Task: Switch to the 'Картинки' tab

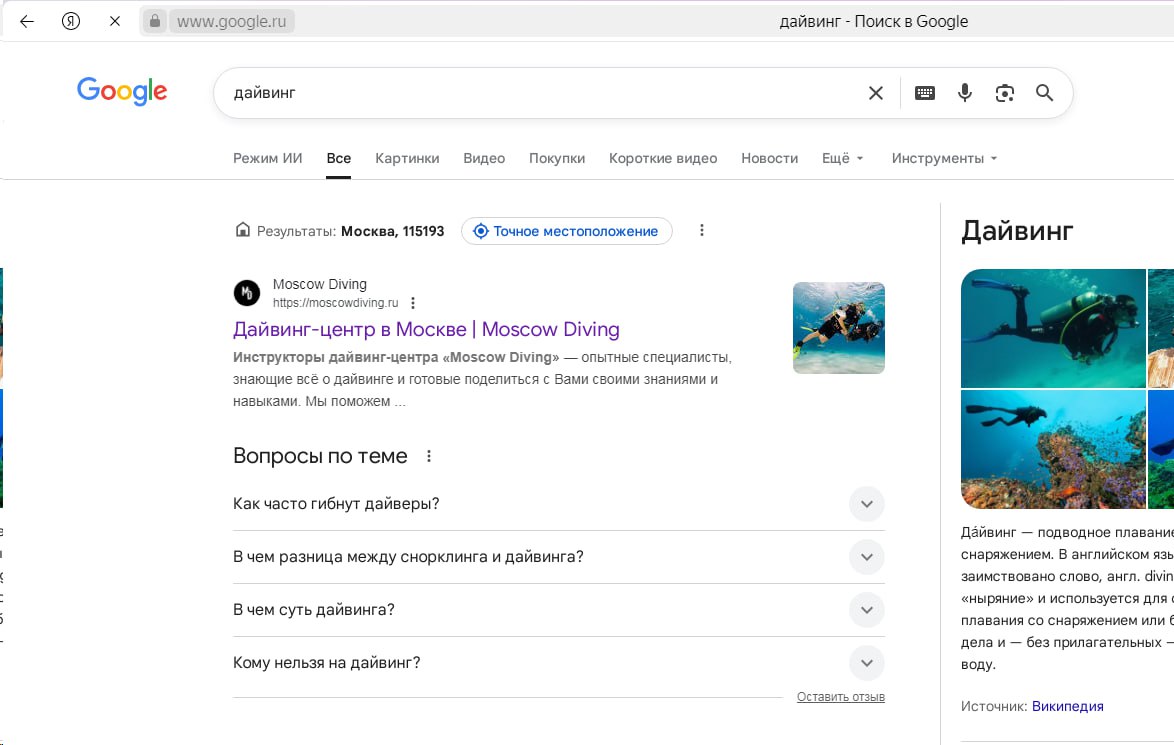Action: point(407,158)
